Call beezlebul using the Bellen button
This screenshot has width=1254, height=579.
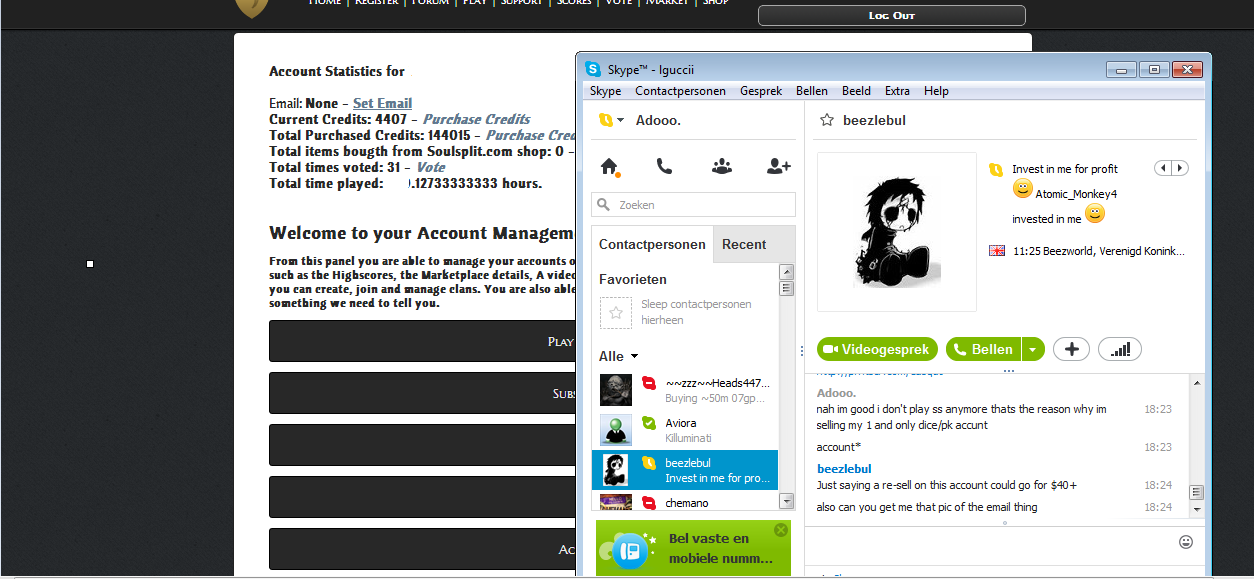pos(982,349)
